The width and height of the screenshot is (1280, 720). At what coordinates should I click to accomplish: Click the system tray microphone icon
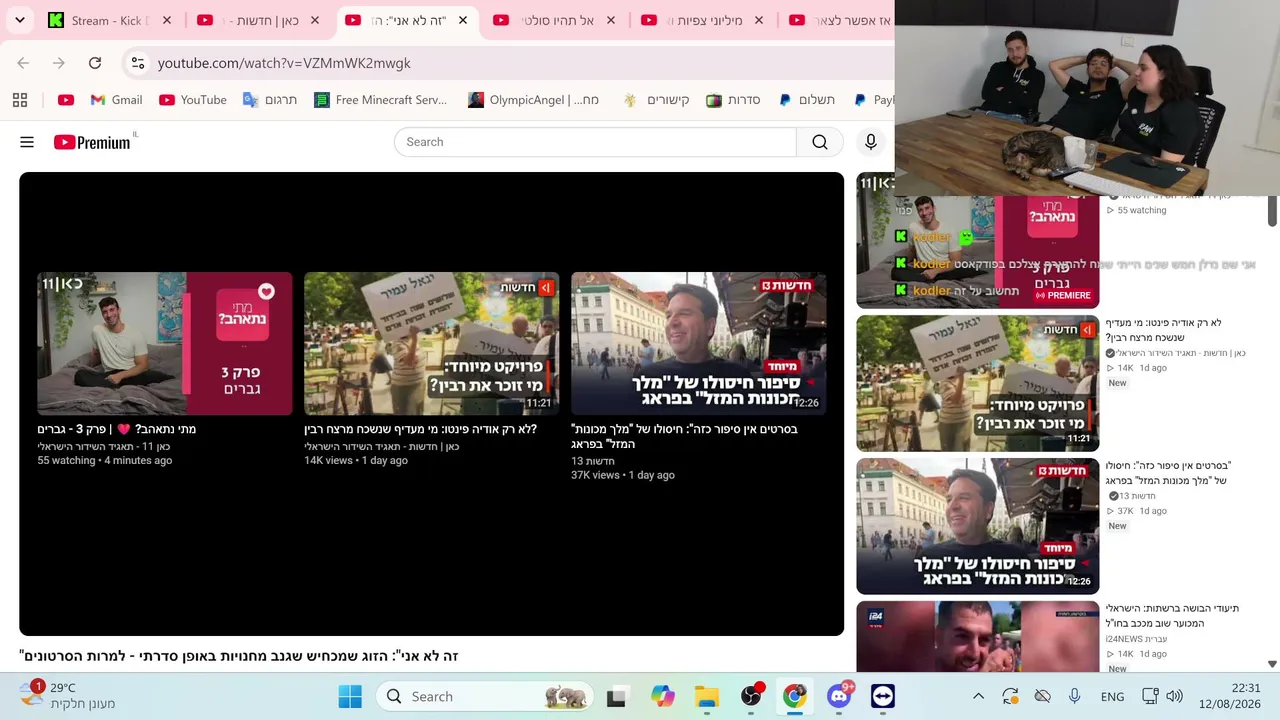1074,697
